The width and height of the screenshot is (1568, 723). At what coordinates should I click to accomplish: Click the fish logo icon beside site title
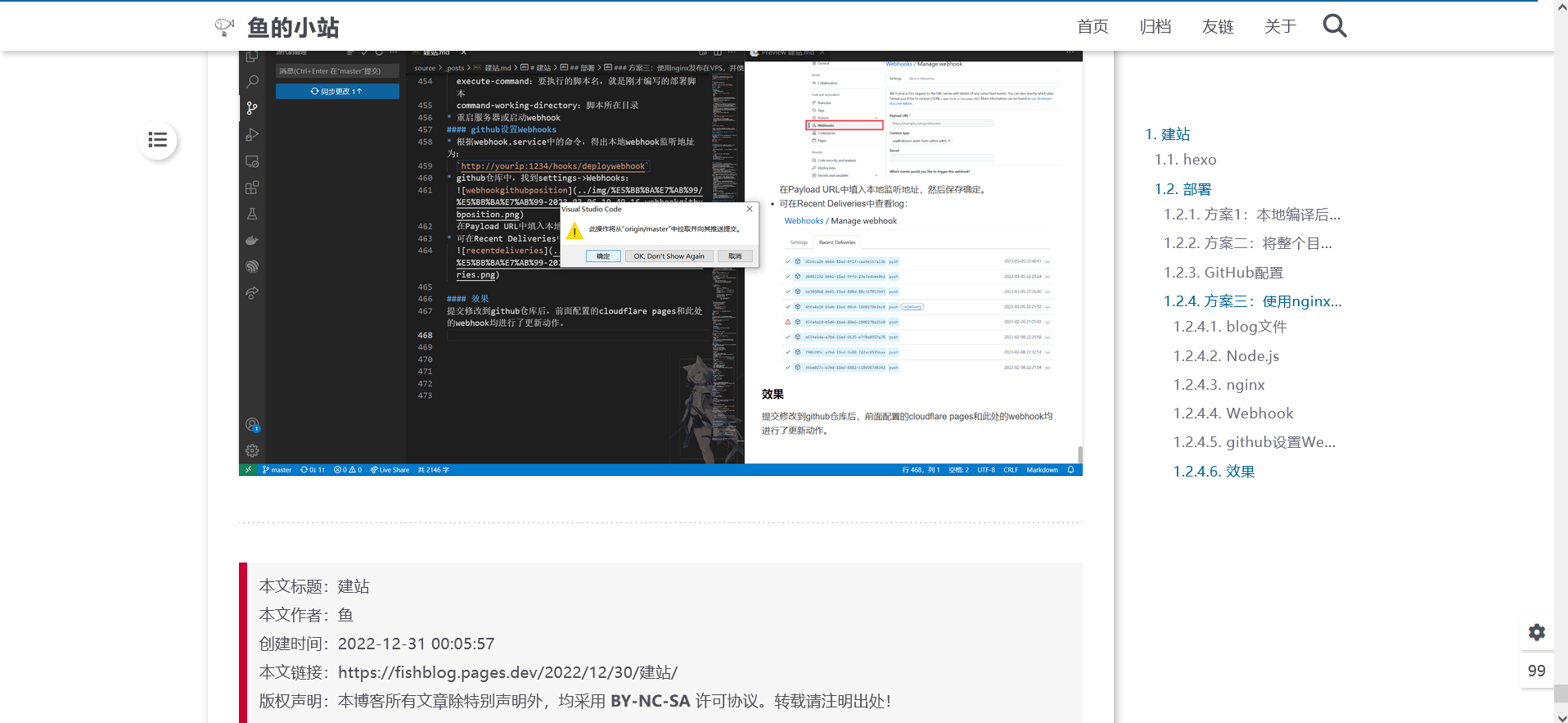coord(224,27)
